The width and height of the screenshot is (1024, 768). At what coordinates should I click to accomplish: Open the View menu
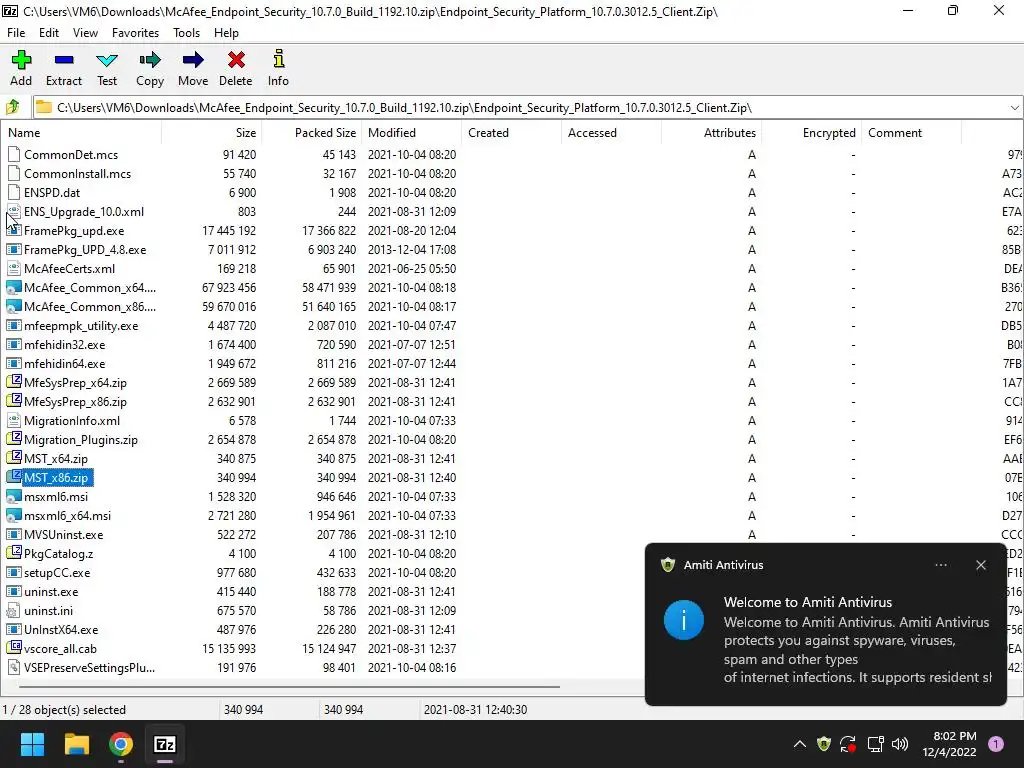pos(86,33)
